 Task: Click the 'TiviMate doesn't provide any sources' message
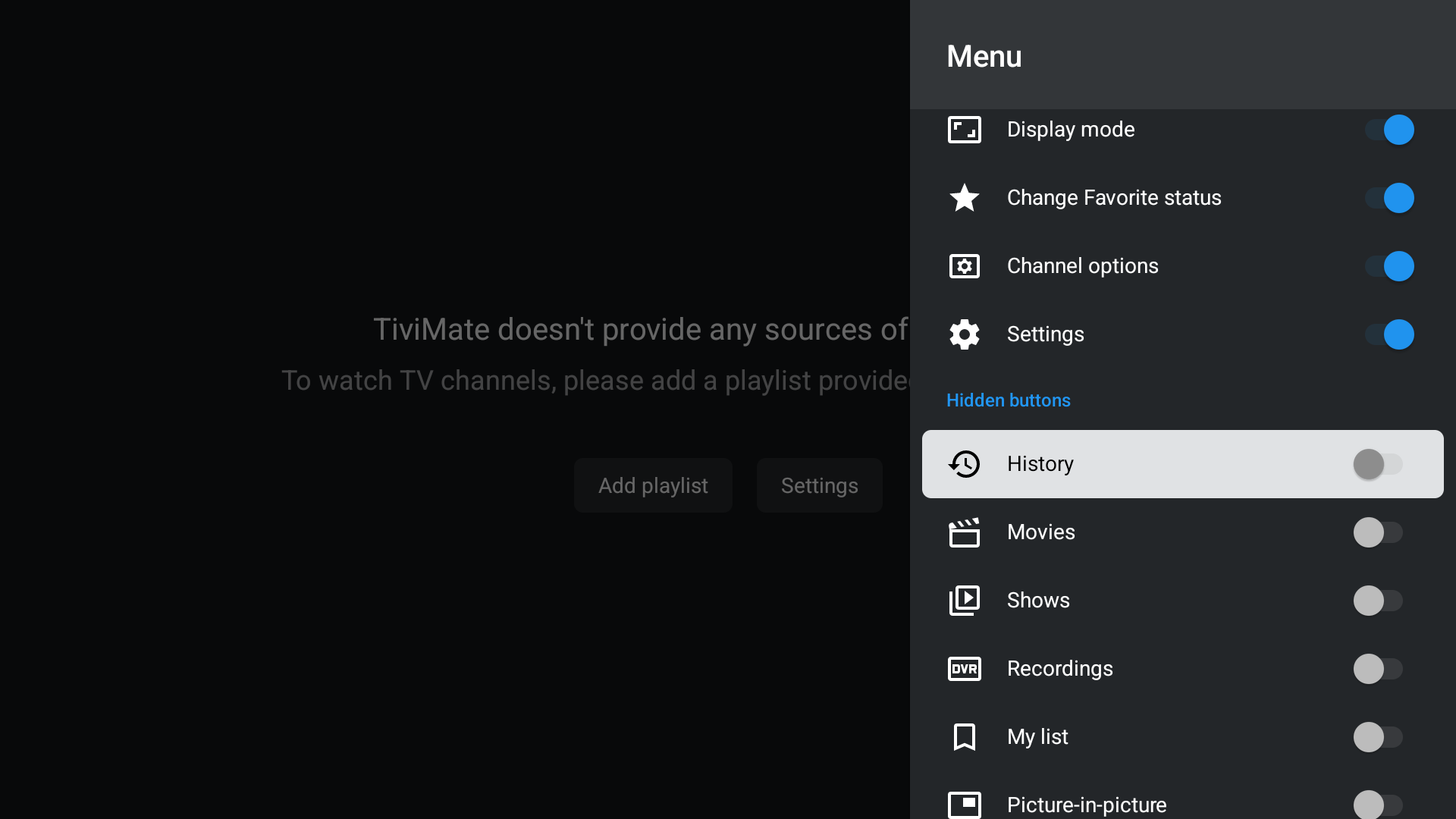(x=641, y=330)
